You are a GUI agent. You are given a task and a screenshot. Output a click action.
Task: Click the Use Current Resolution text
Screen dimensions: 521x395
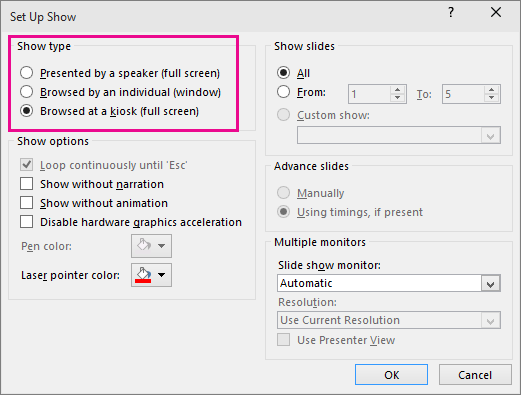[x=340, y=320]
